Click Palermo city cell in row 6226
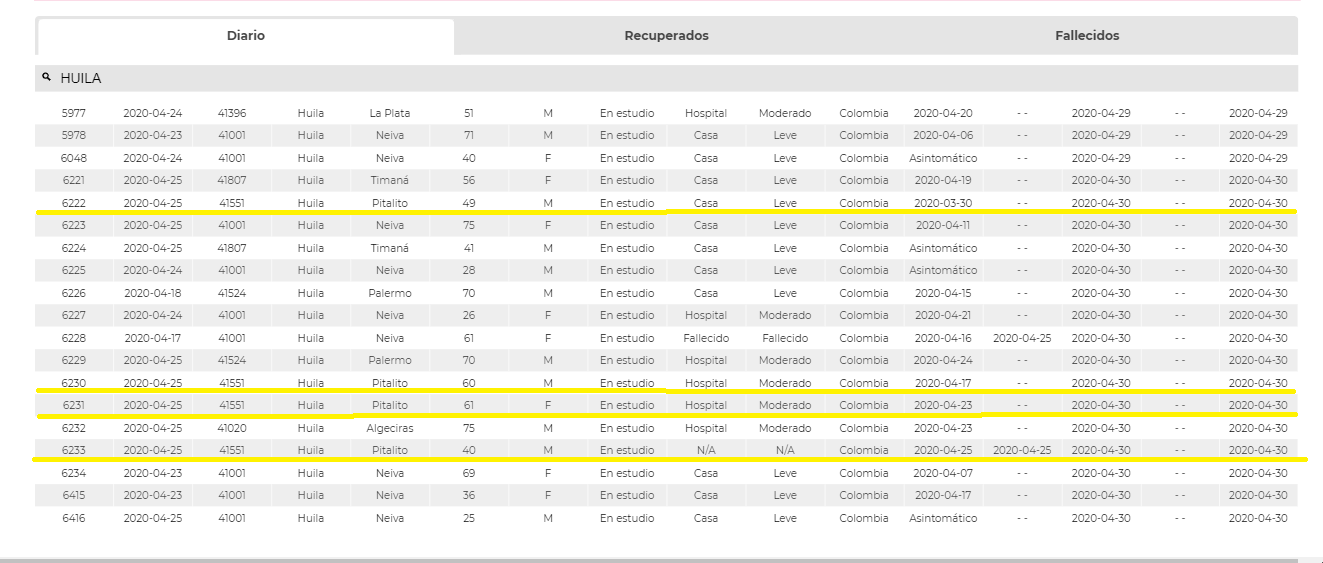 (x=390, y=293)
